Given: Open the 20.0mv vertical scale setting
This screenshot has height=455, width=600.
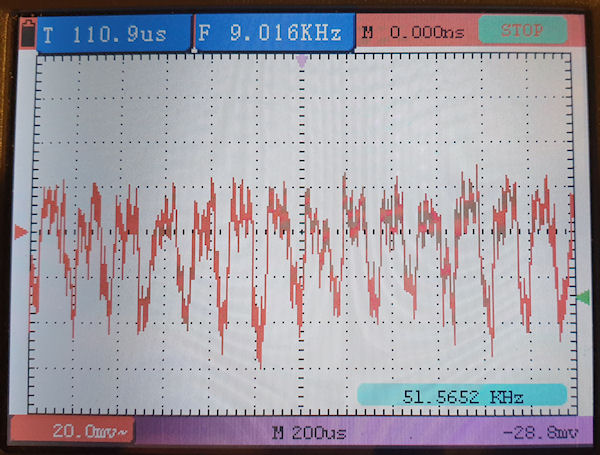Looking at the screenshot, I should (x=70, y=432).
